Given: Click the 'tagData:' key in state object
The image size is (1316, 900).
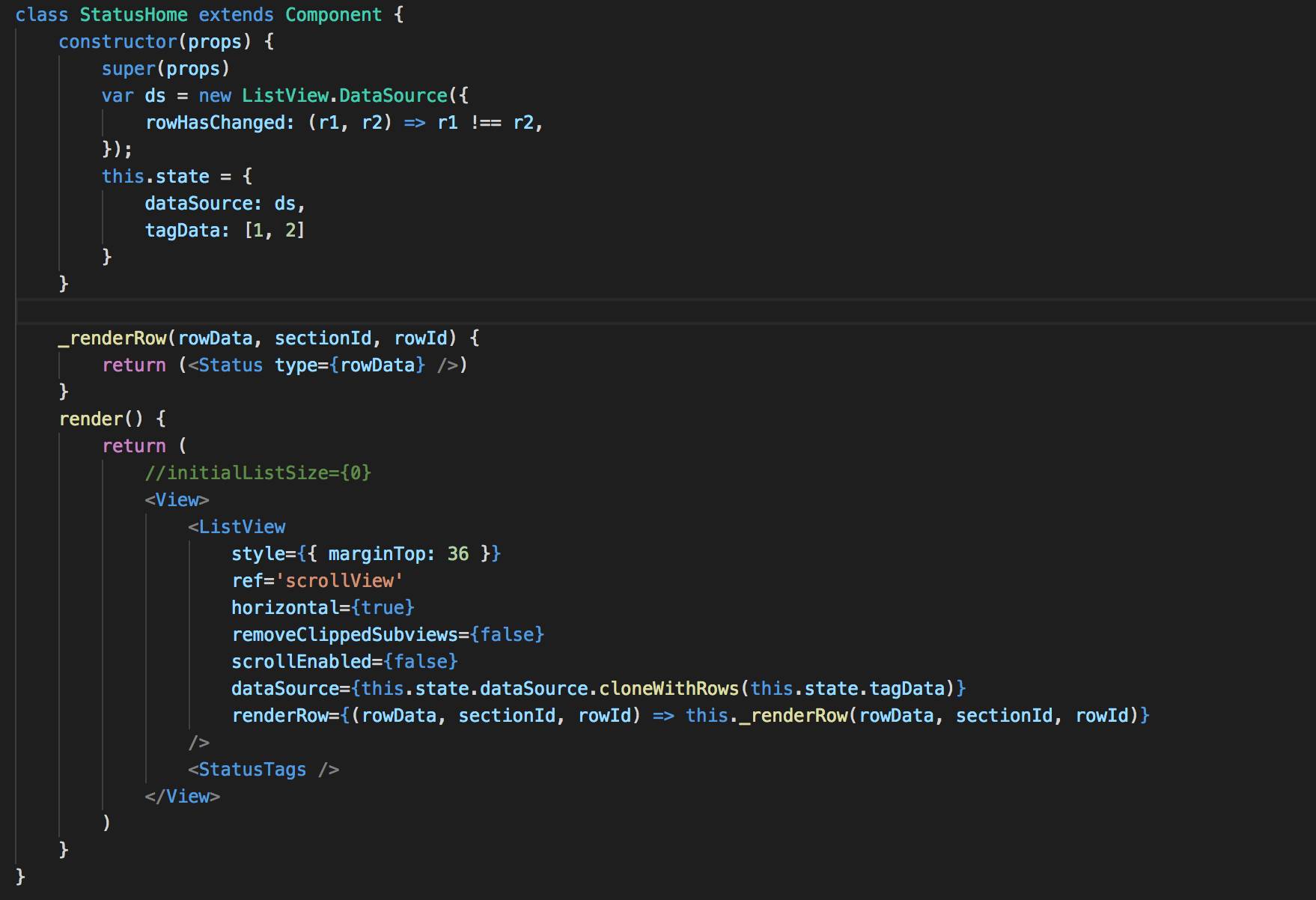Looking at the screenshot, I should click(187, 231).
